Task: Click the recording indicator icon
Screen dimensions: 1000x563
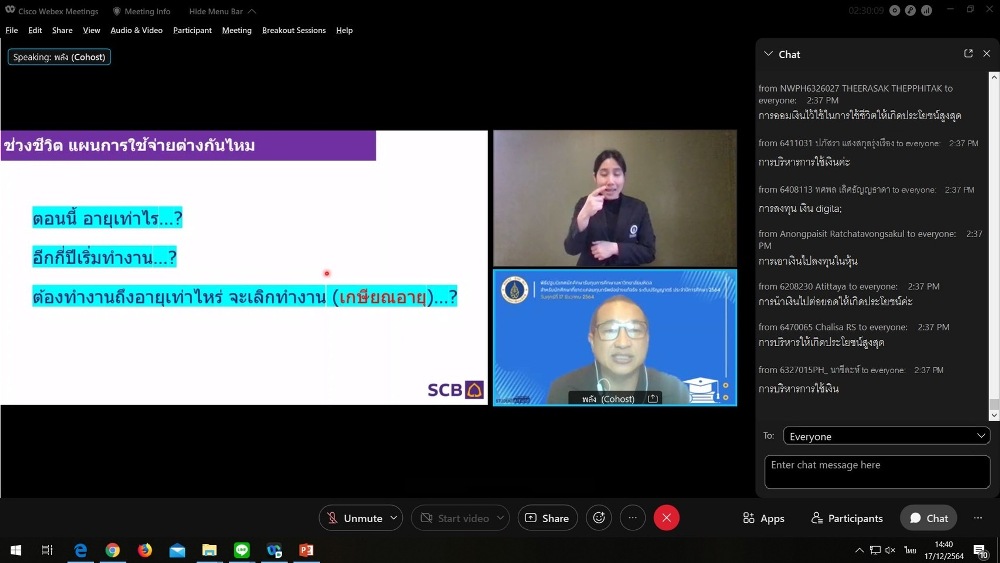Action: pyautogui.click(x=896, y=10)
